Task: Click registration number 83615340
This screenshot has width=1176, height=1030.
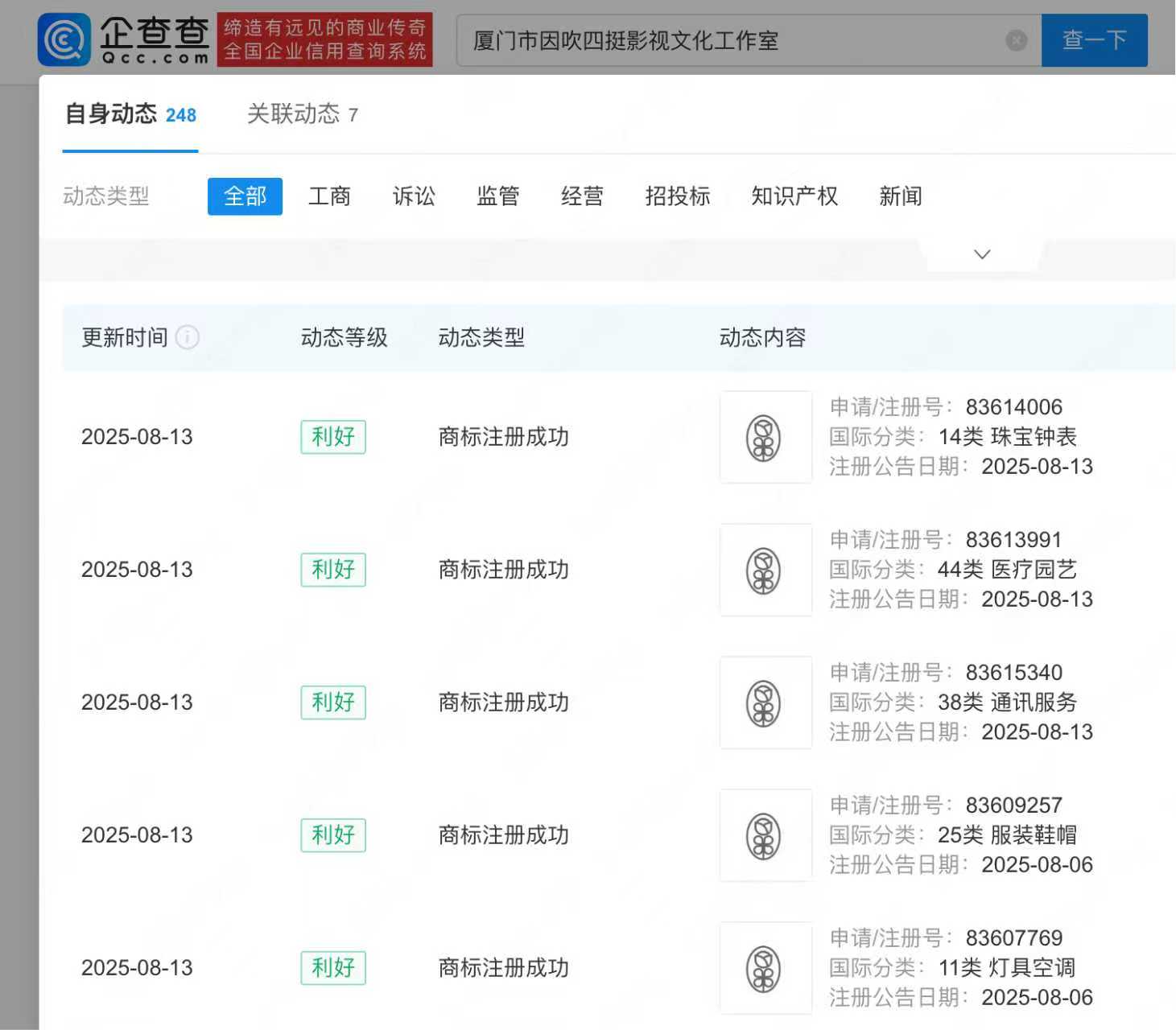Action: 1016,672
